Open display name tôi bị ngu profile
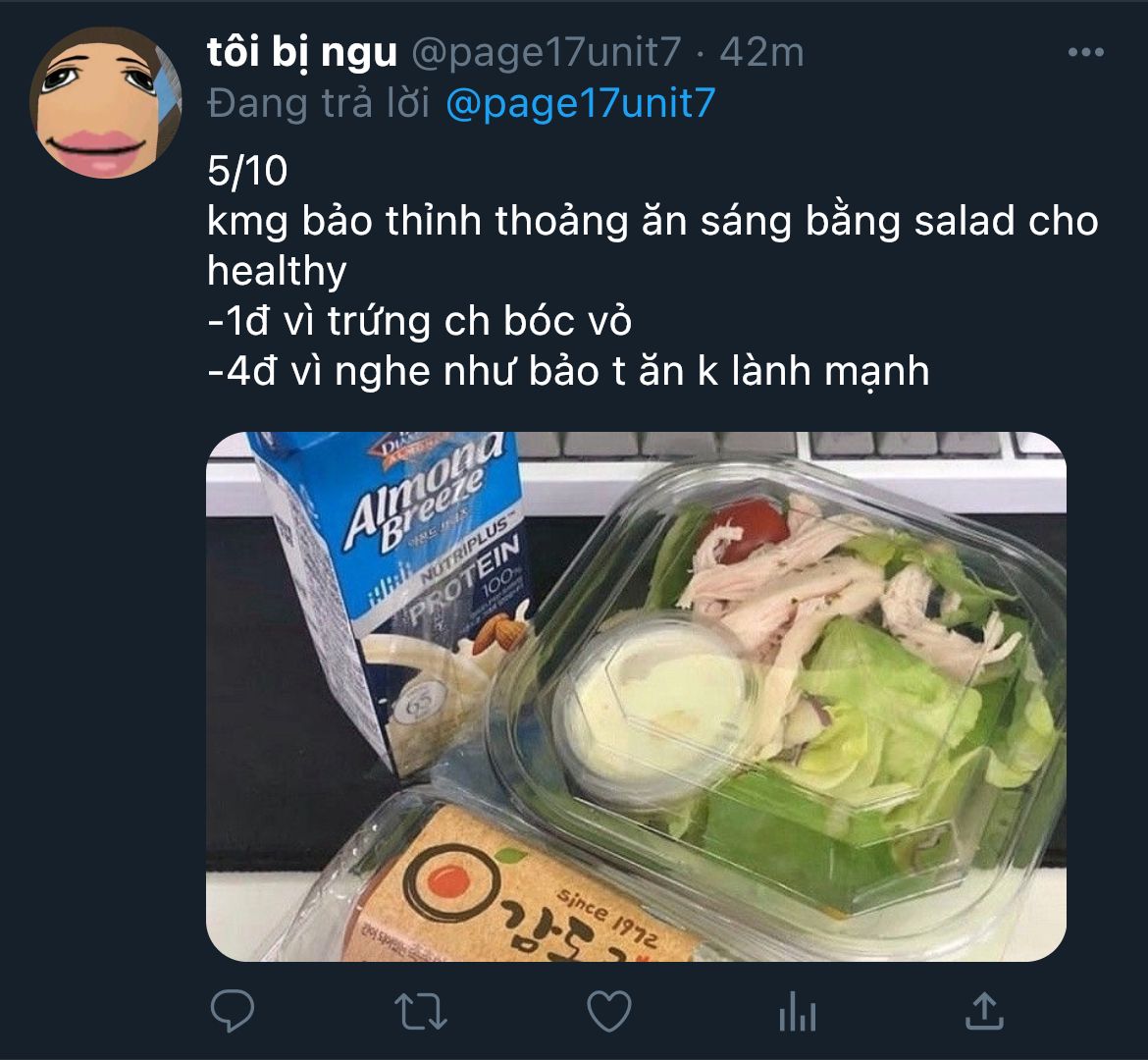 point(301,53)
